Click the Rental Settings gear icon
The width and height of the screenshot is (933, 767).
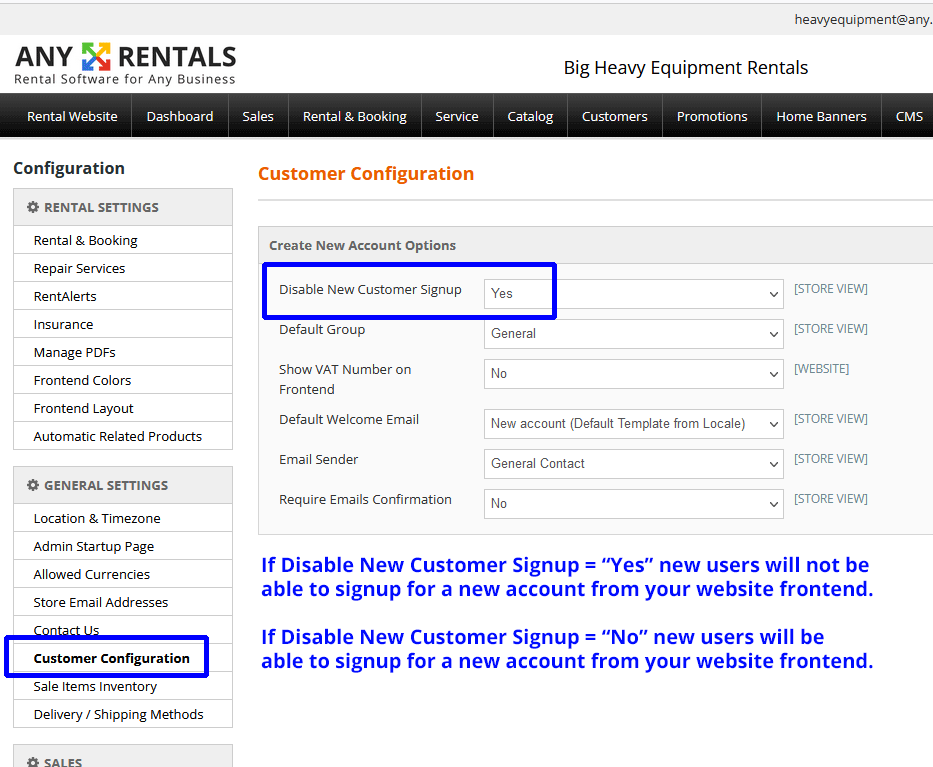33,207
